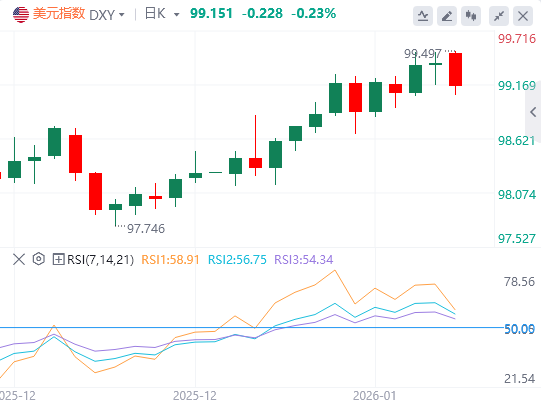Image resolution: width=541 pixels, height=409 pixels.
Task: Close the chart panel with X
Action: click(x=523, y=16)
